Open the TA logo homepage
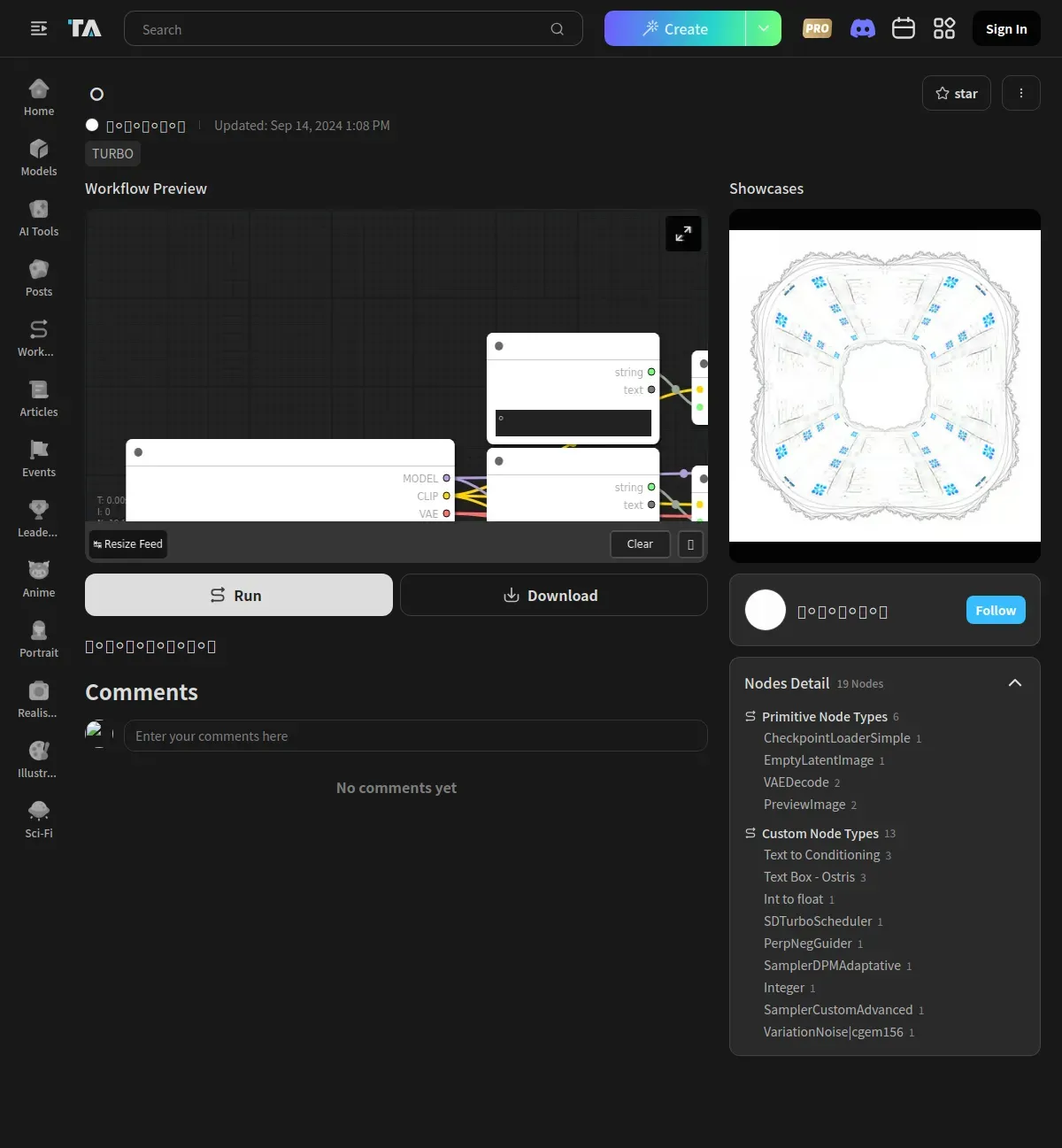The image size is (1062, 1148). (x=85, y=28)
